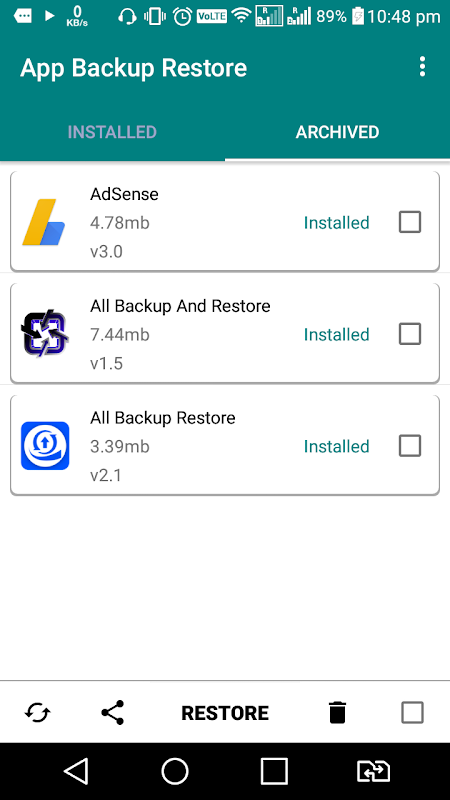
Task: Select the ARCHIVED tab
Action: 337,132
